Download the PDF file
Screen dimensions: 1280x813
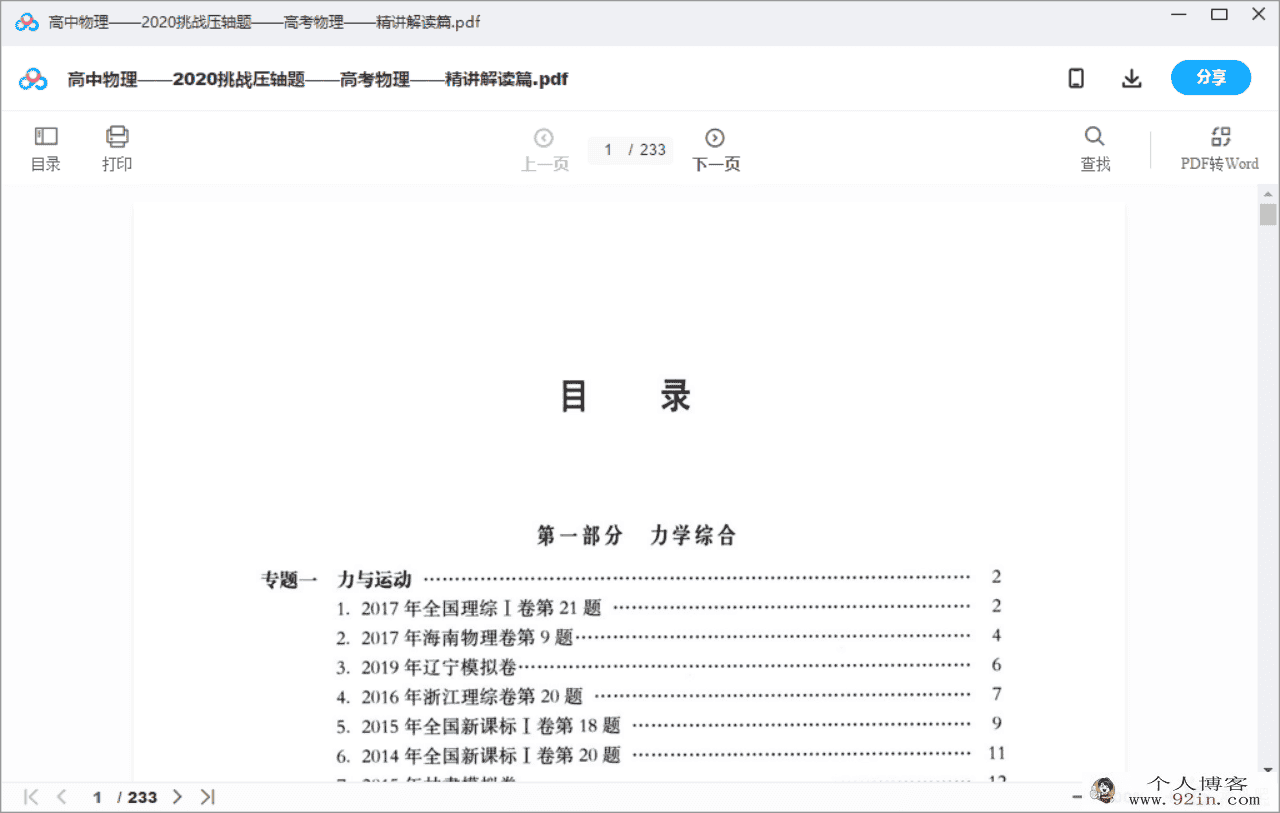pos(1131,78)
